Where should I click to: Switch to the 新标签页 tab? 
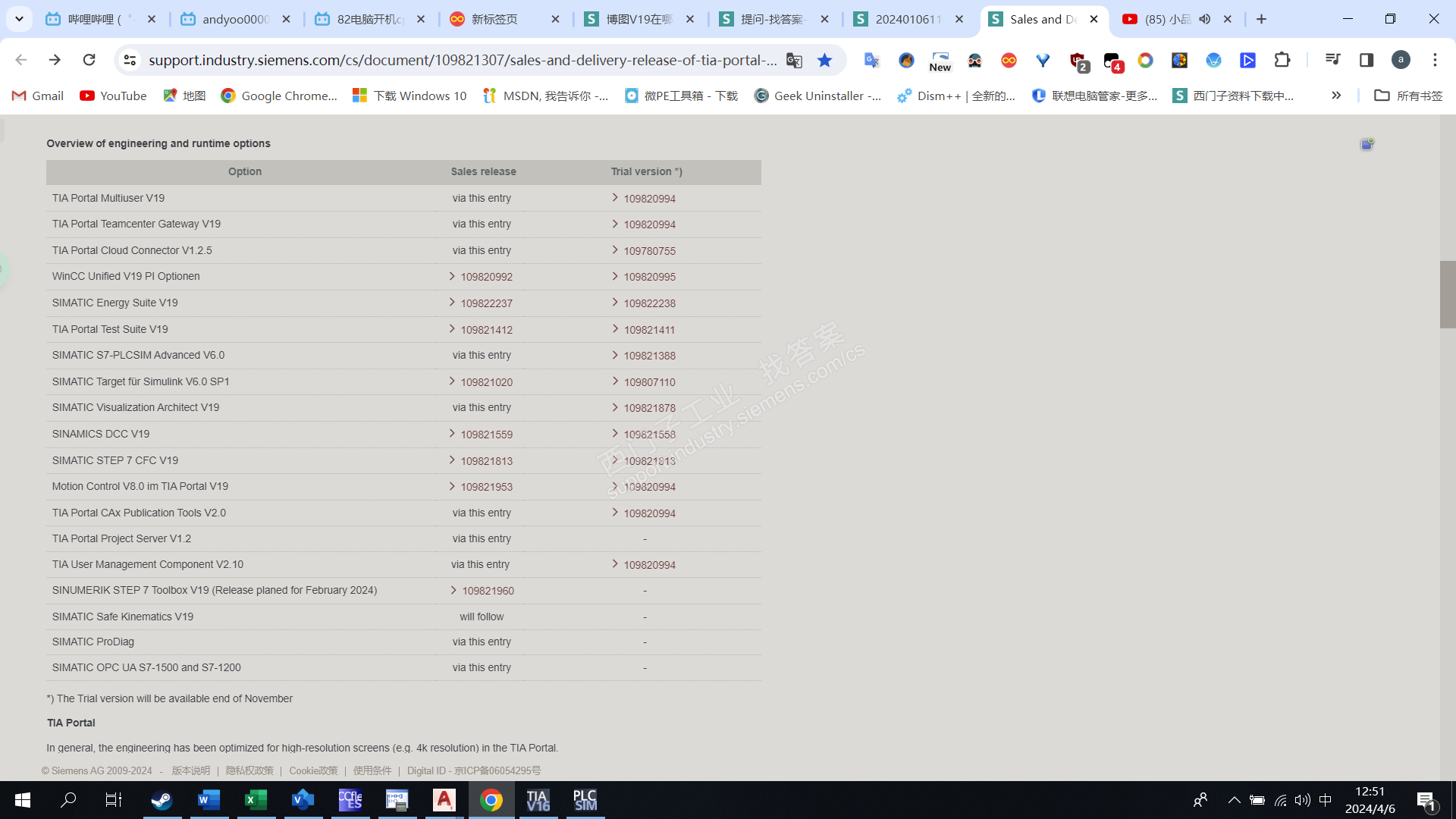tap(494, 19)
